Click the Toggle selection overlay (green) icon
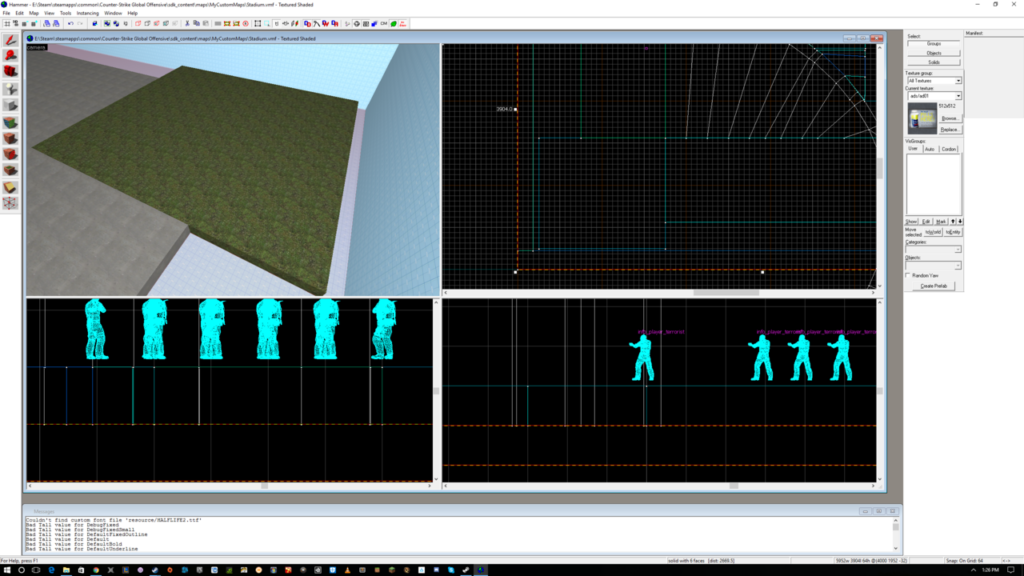The image size is (1024, 576). click(394, 24)
